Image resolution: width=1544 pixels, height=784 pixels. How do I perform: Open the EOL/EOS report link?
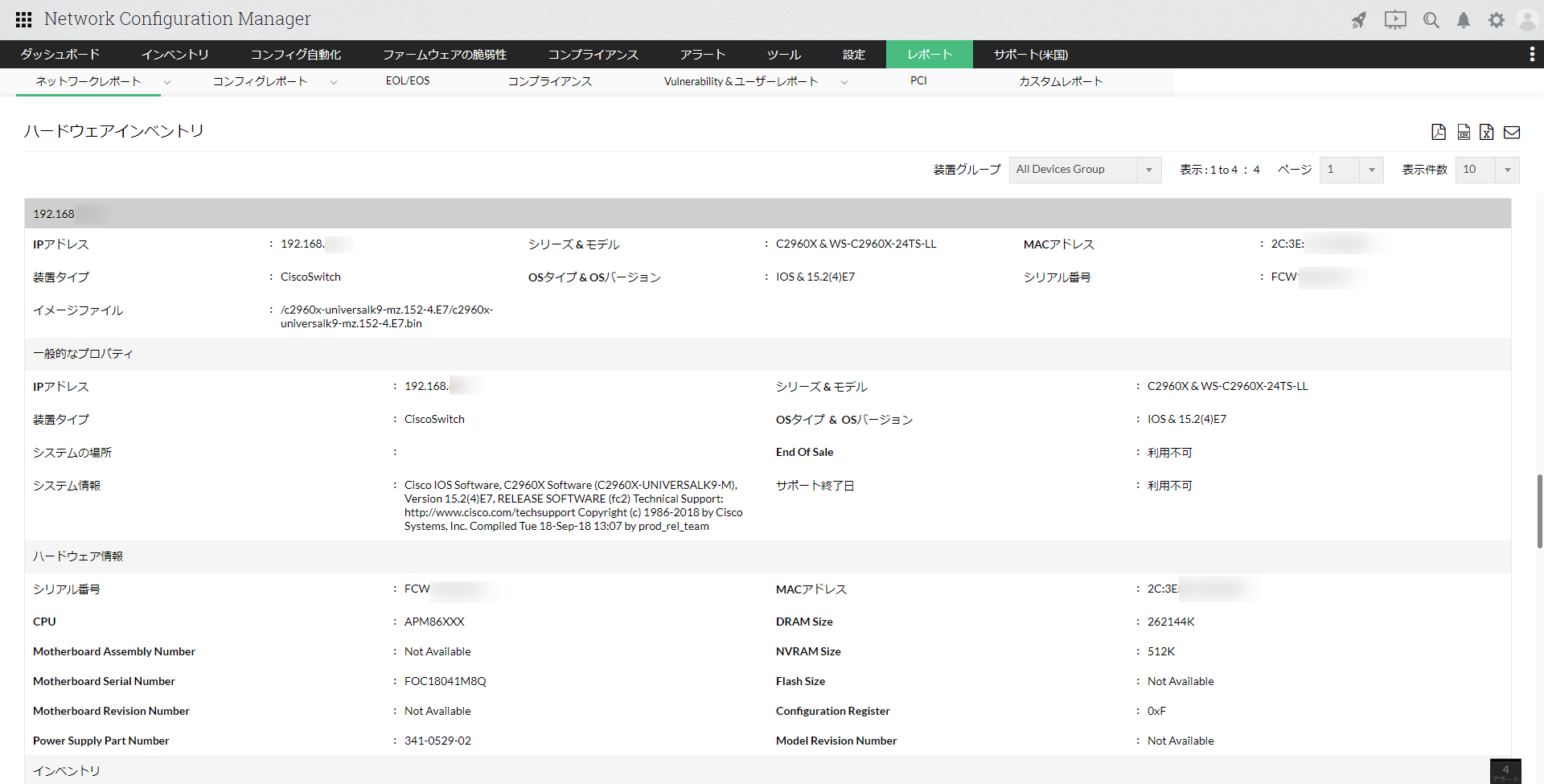(x=408, y=81)
